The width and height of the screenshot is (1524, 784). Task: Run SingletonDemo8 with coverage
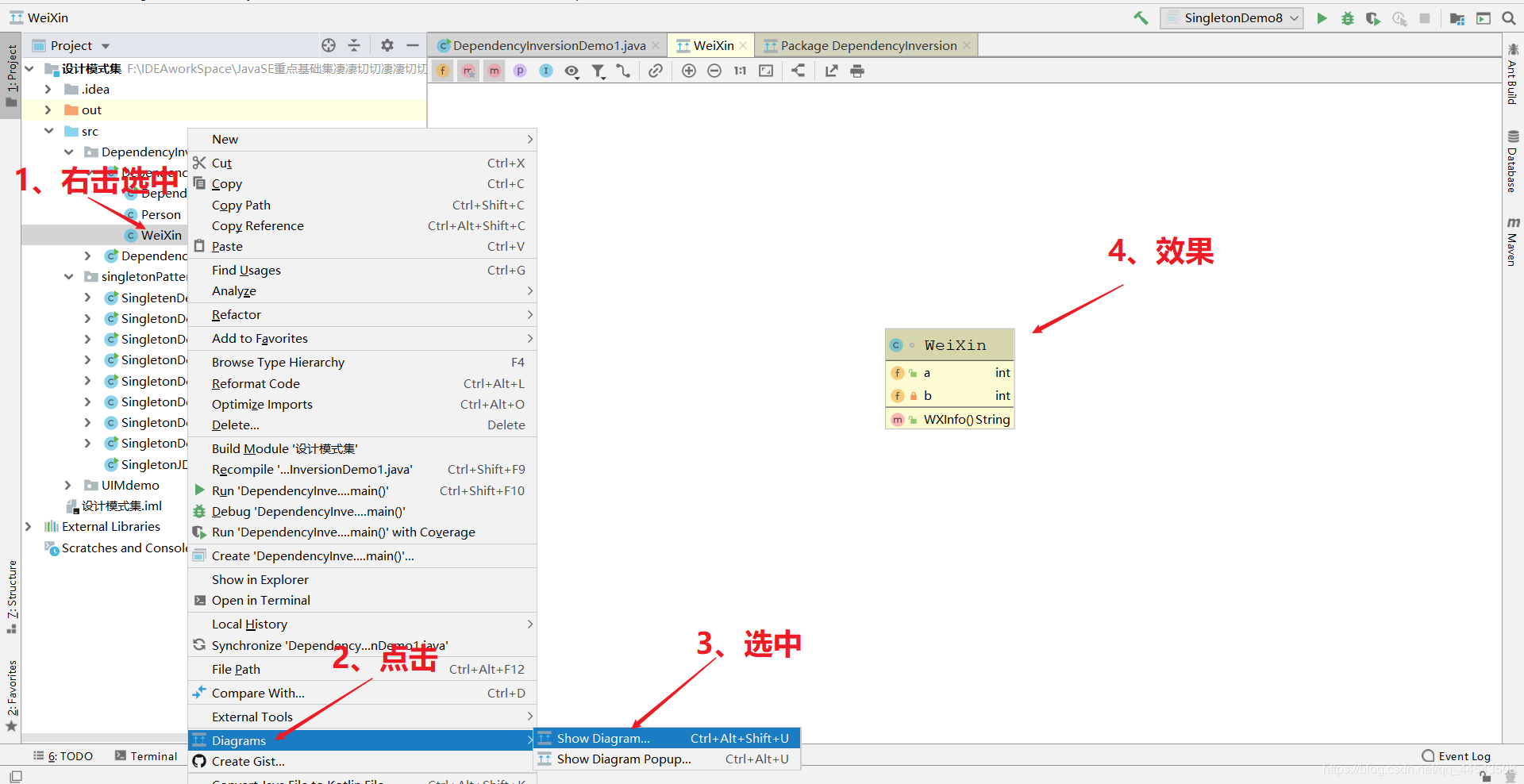(x=1373, y=17)
